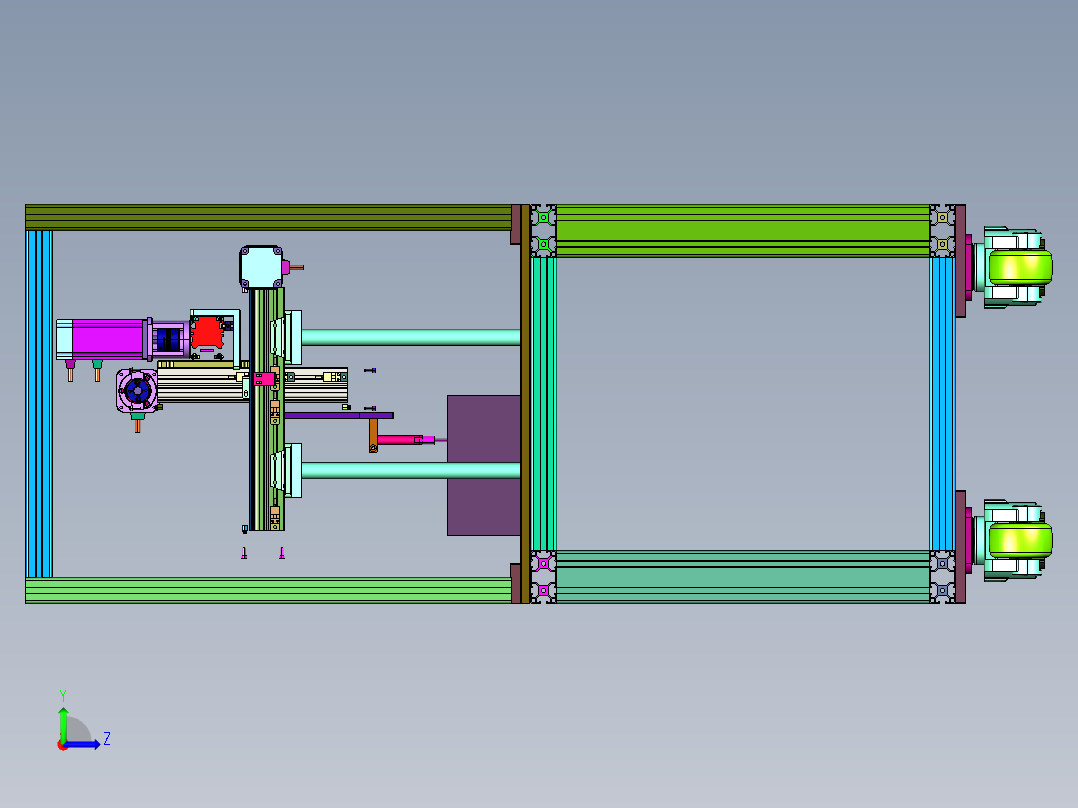This screenshot has width=1078, height=808.
Task: Select the magenta servo motor body
Action: pos(107,339)
